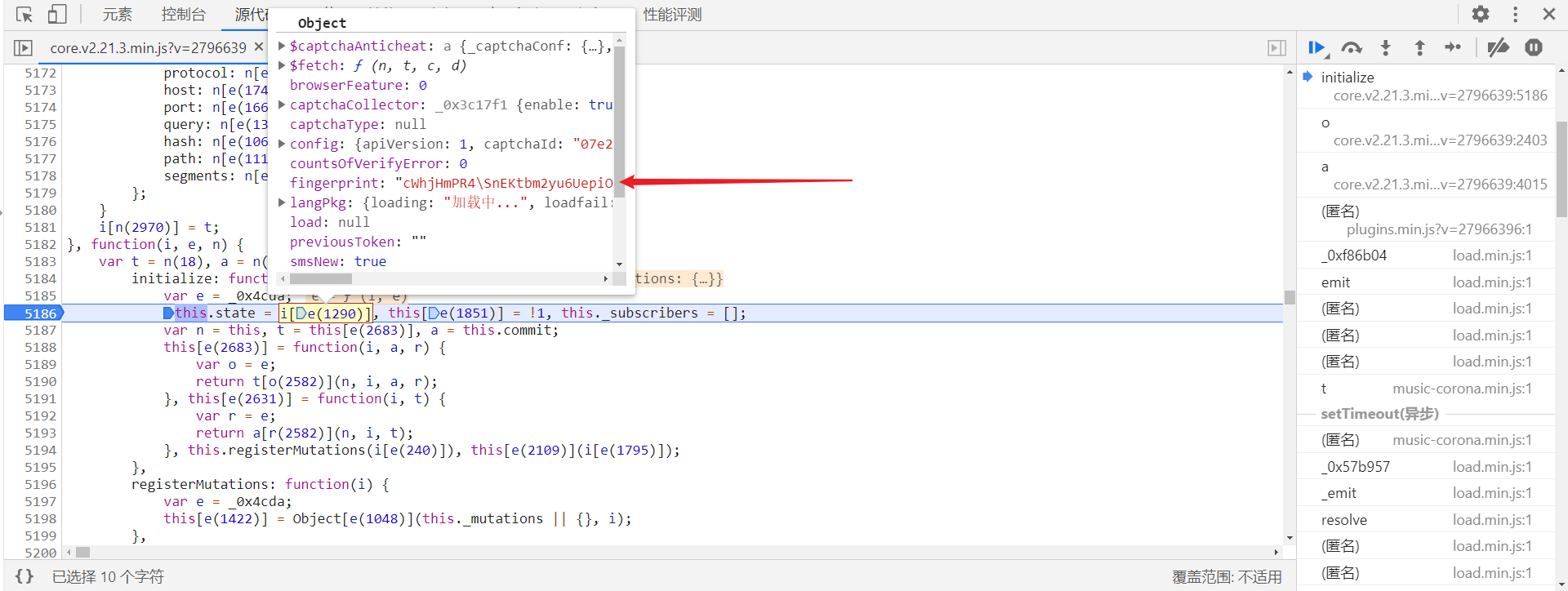Click the 覆盖范围: 不适用 status text
The image size is (1568, 591).
tap(1227, 577)
